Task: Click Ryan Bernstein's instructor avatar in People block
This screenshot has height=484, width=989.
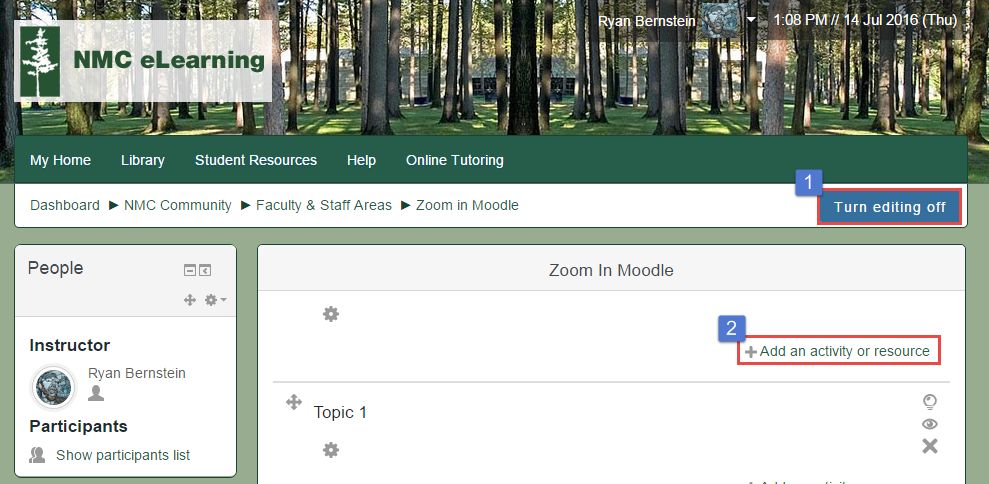Action: pyautogui.click(x=54, y=386)
